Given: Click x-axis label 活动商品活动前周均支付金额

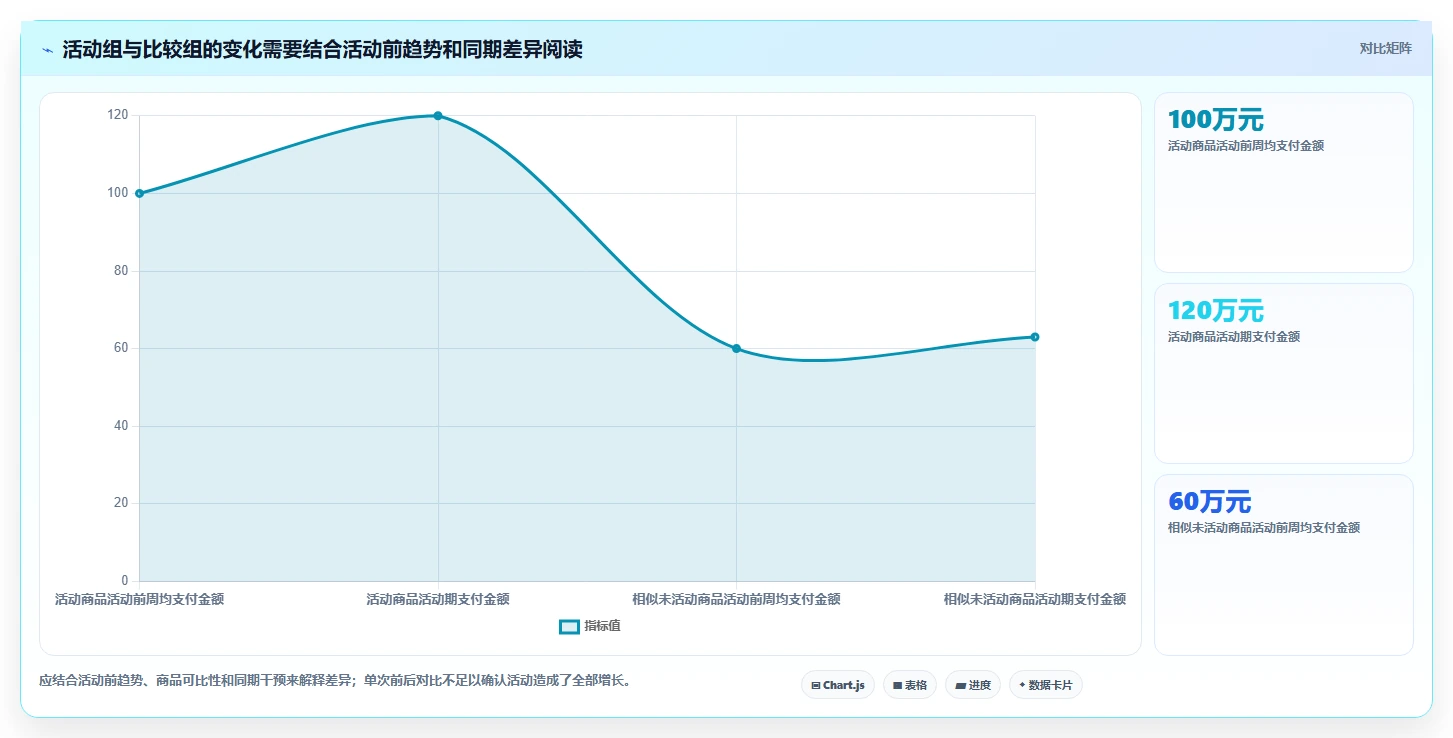Looking at the screenshot, I should click(139, 600).
